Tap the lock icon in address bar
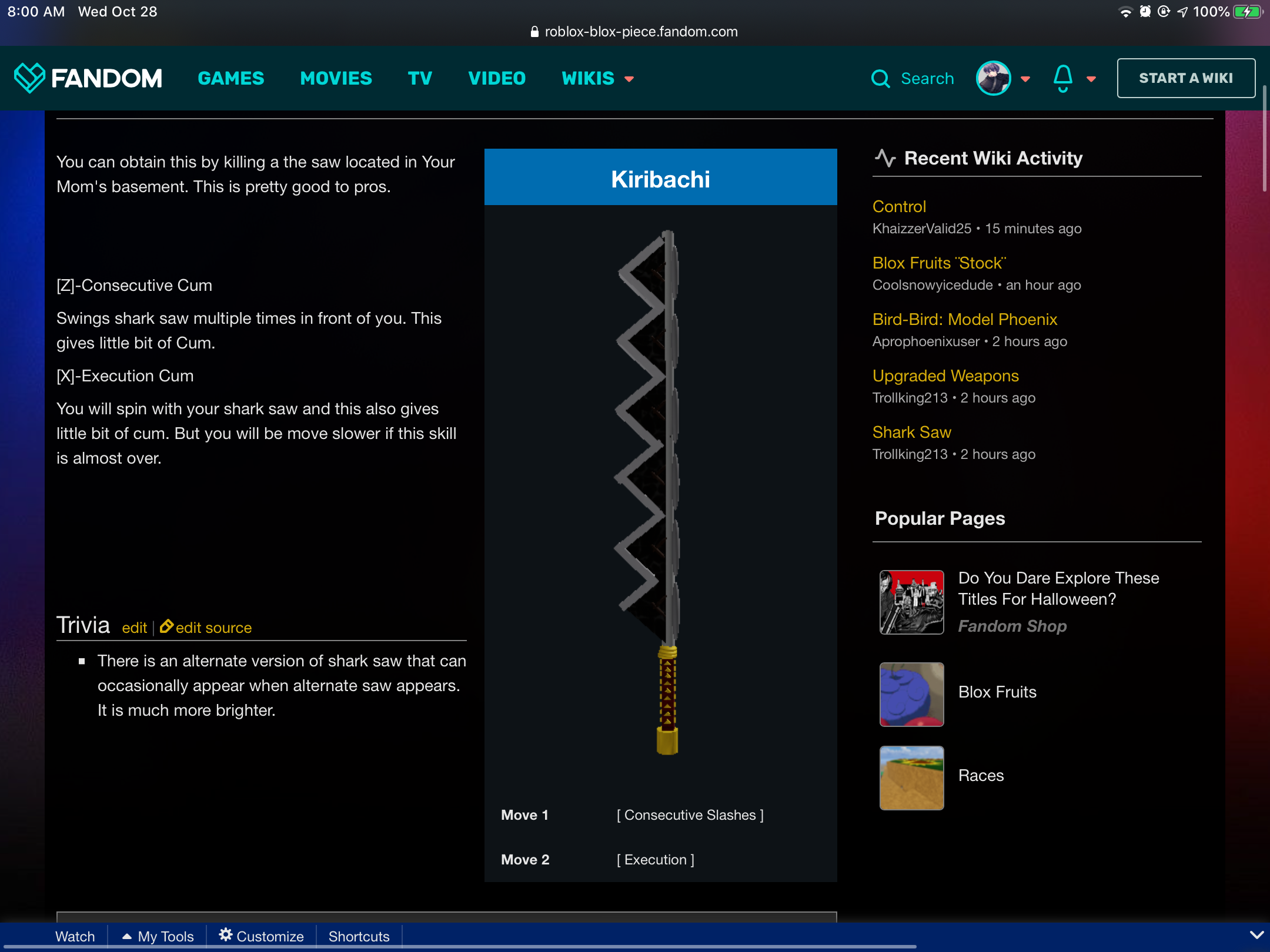This screenshot has height=952, width=1270. pyautogui.click(x=534, y=32)
